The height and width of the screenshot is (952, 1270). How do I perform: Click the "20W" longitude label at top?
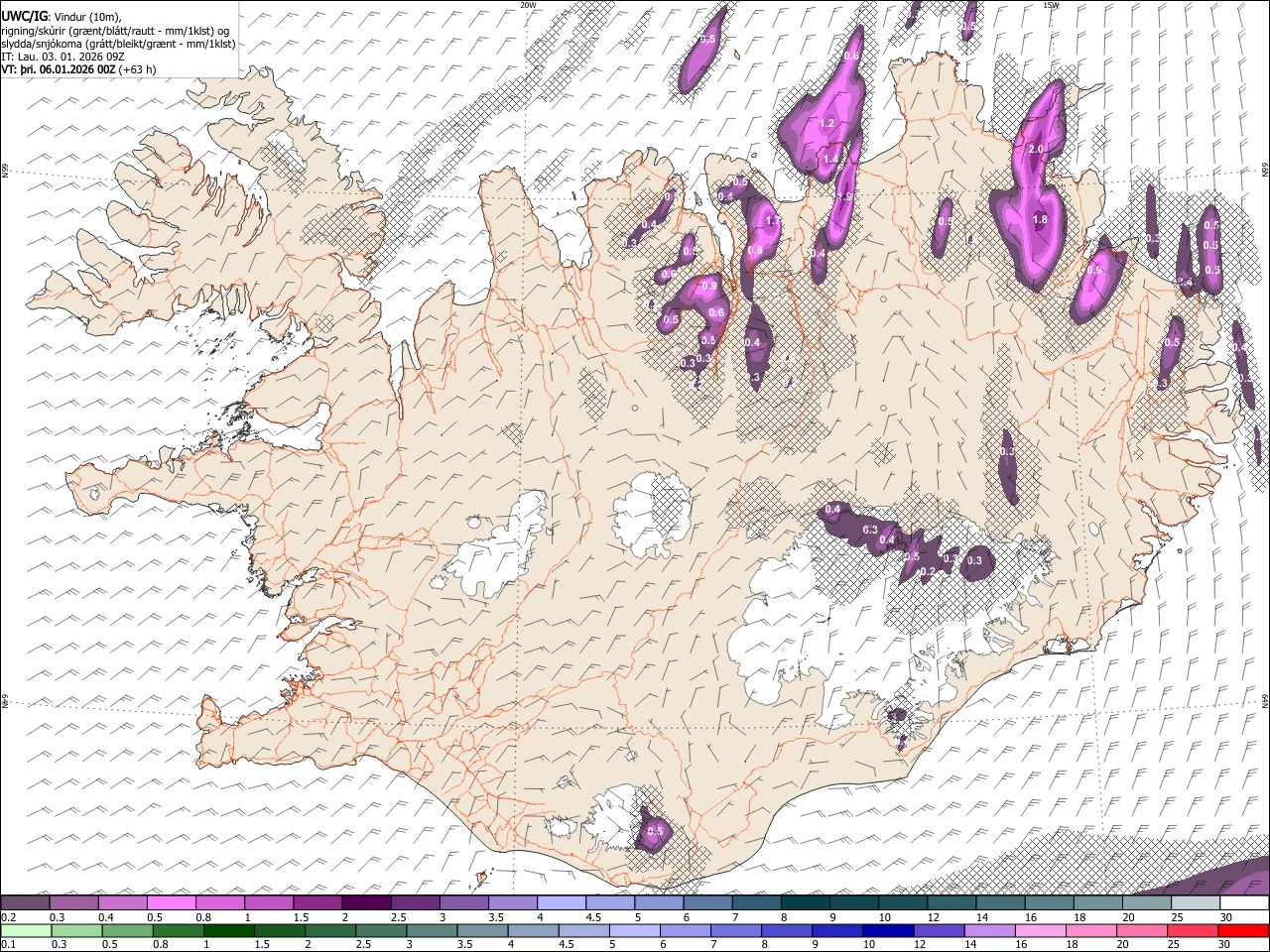click(x=528, y=5)
